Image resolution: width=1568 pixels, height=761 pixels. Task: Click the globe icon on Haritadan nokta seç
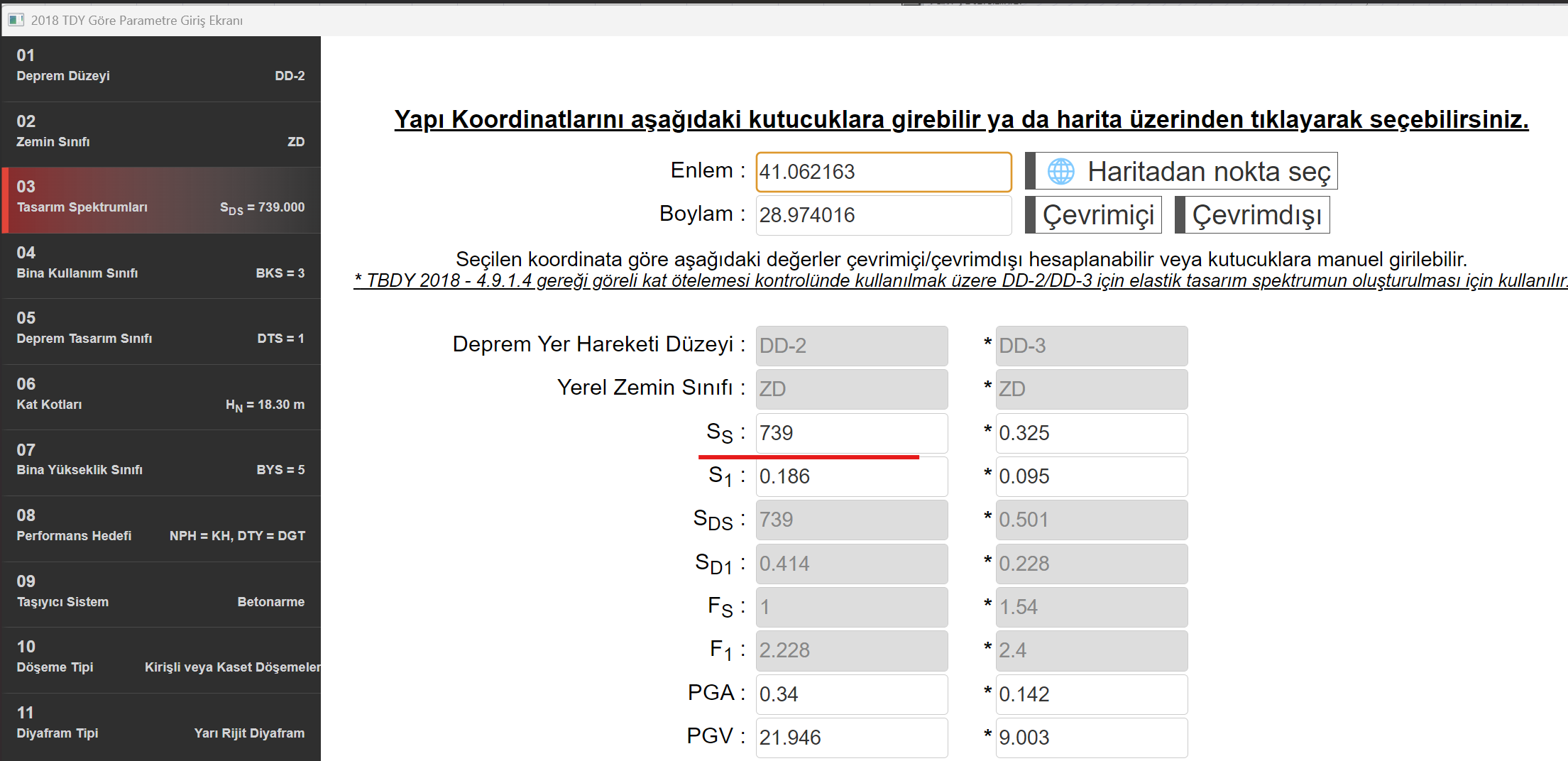click(x=1060, y=171)
